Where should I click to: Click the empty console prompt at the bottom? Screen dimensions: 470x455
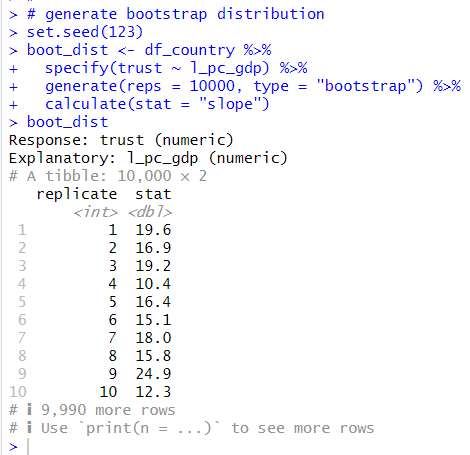[20, 446]
